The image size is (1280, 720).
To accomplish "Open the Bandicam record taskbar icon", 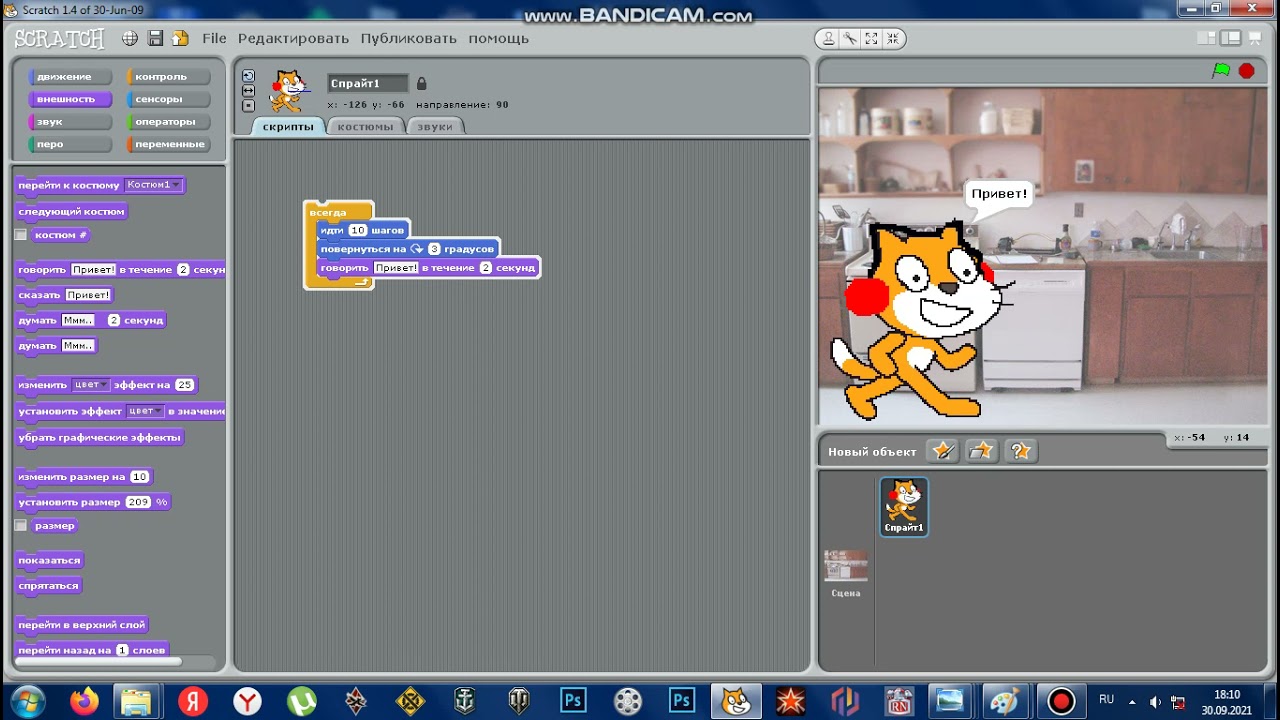I will click(1061, 701).
